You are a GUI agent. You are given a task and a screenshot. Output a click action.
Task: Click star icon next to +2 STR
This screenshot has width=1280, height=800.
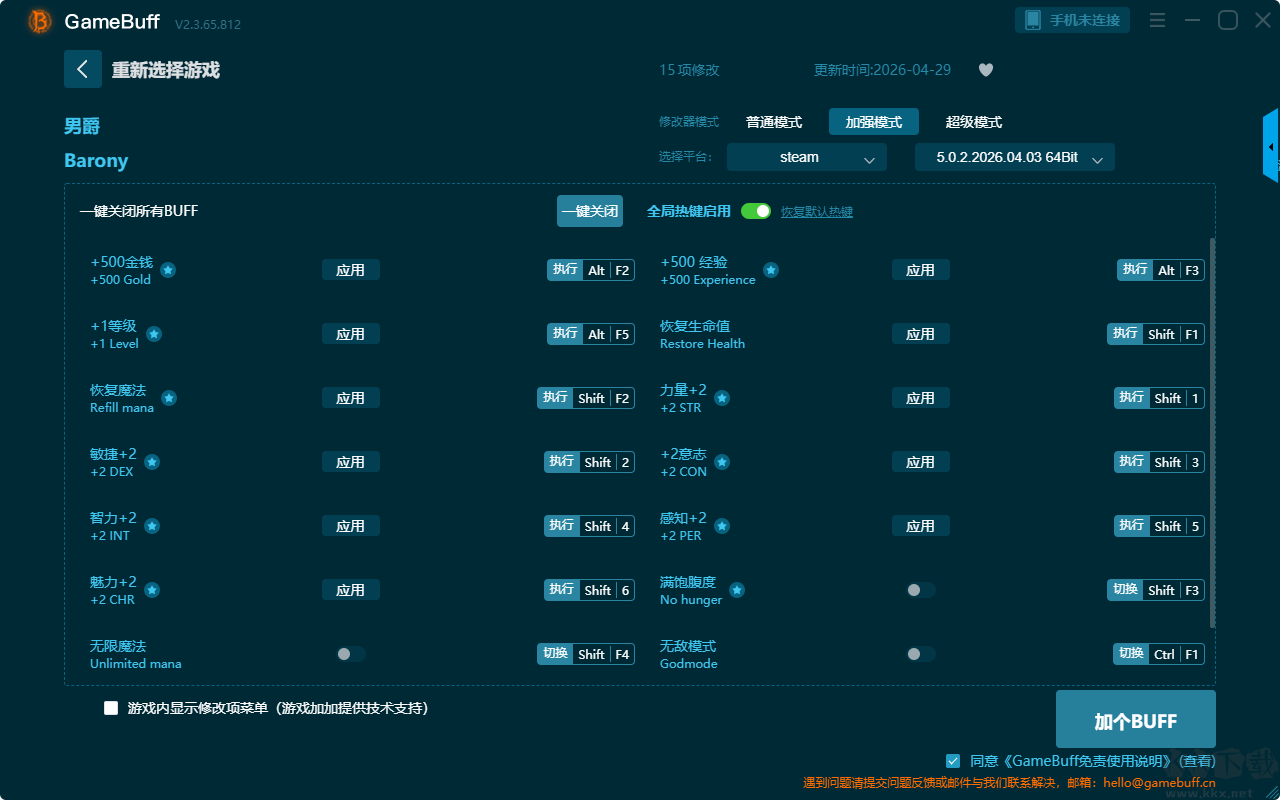[722, 398]
